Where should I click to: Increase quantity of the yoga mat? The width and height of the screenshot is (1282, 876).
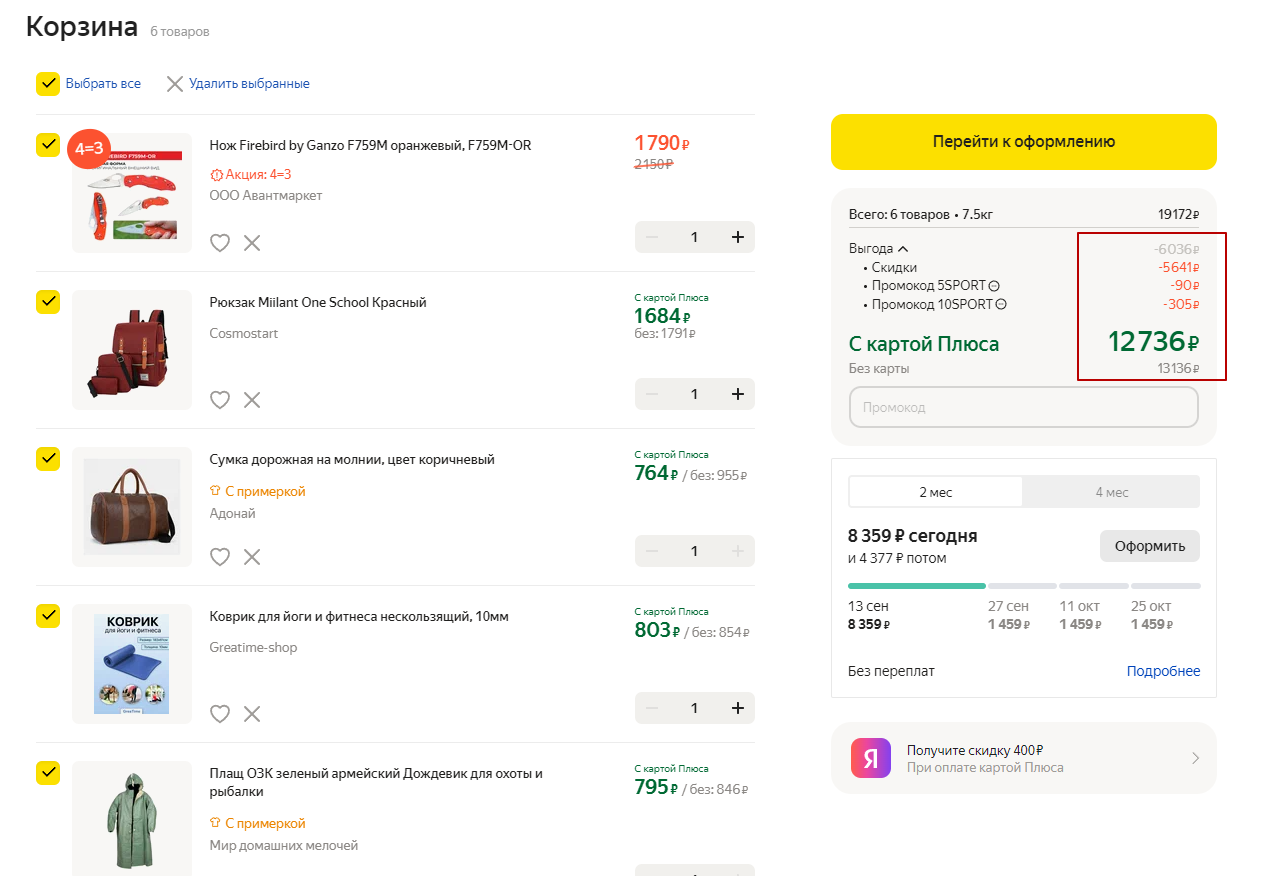click(x=738, y=708)
